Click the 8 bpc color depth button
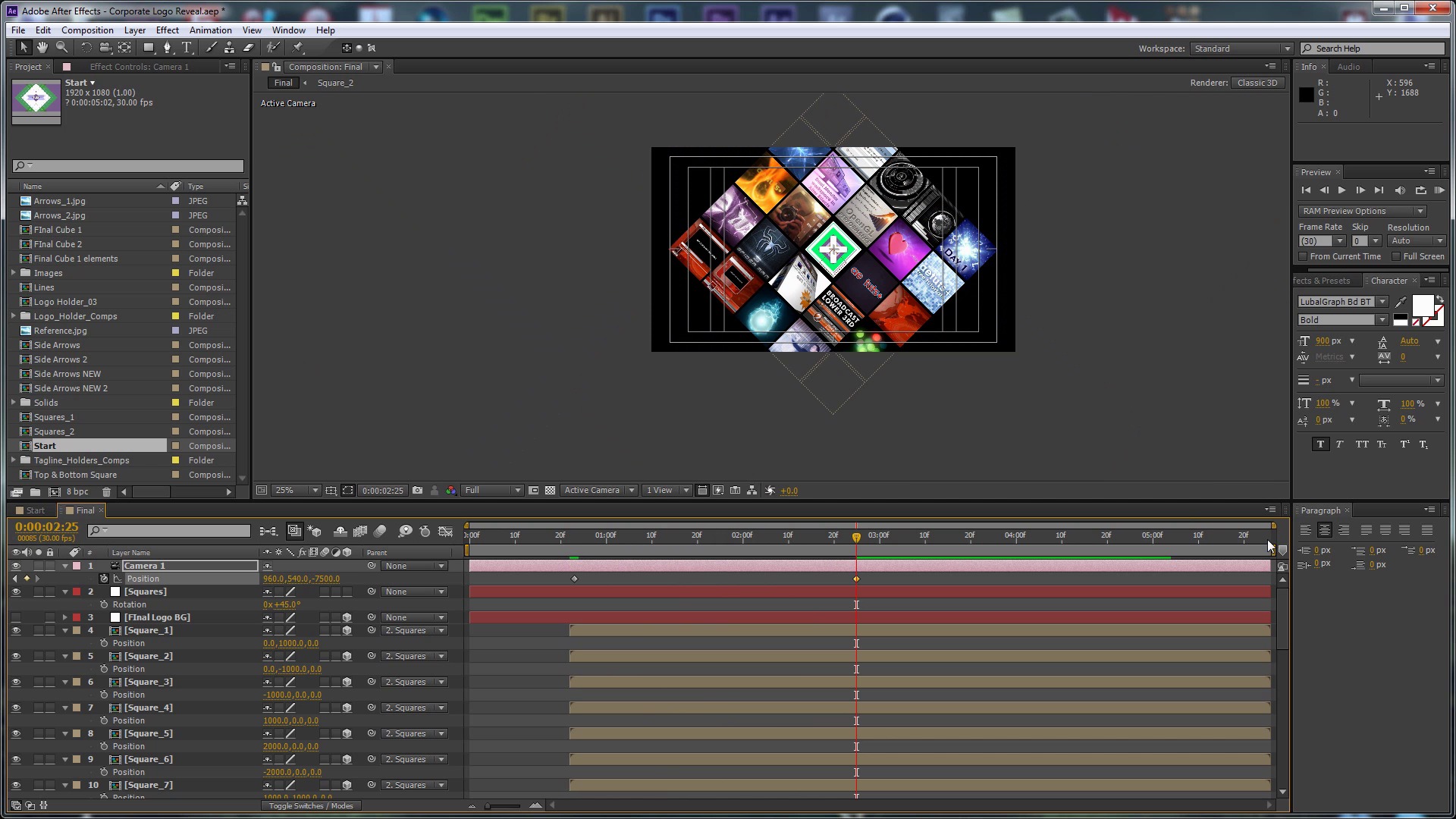Viewport: 1456px width, 819px height. tap(77, 492)
